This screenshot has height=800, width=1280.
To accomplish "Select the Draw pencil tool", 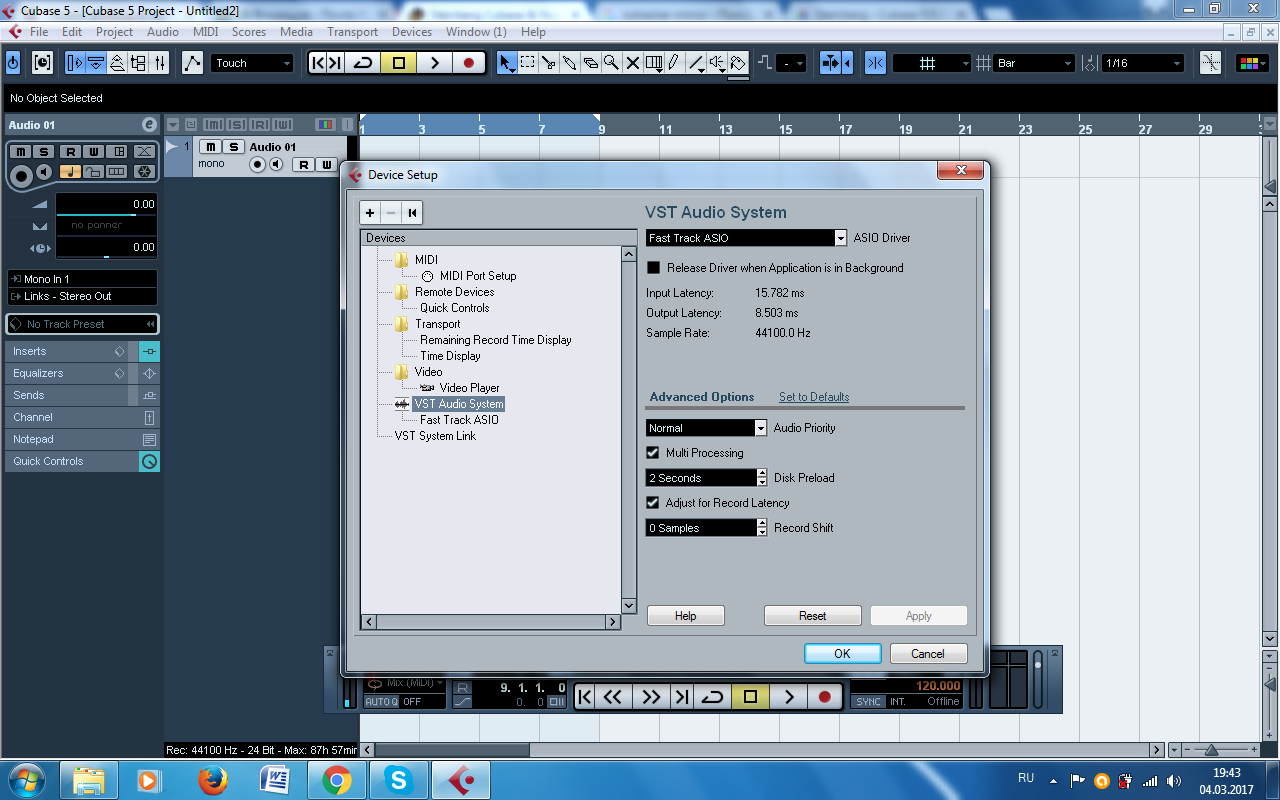I will 675,63.
